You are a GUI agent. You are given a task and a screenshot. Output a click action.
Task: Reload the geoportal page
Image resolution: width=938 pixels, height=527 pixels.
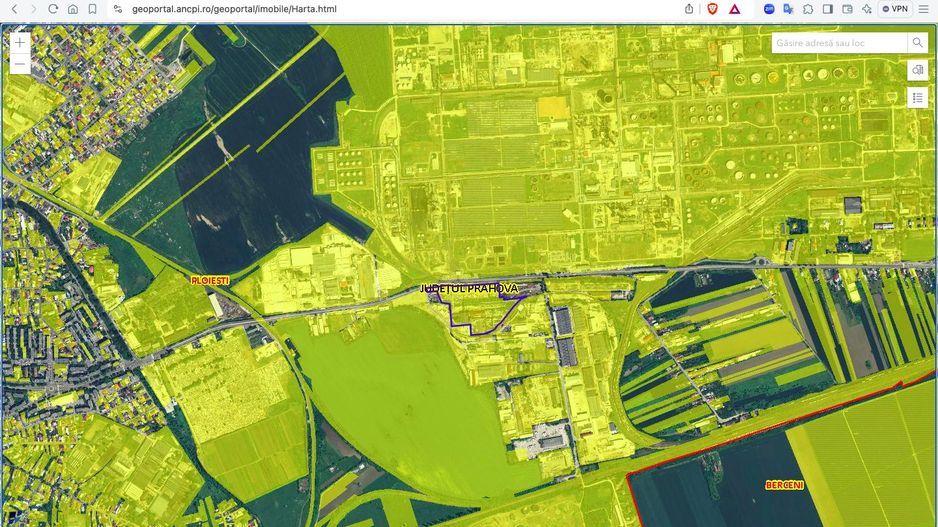[x=53, y=9]
